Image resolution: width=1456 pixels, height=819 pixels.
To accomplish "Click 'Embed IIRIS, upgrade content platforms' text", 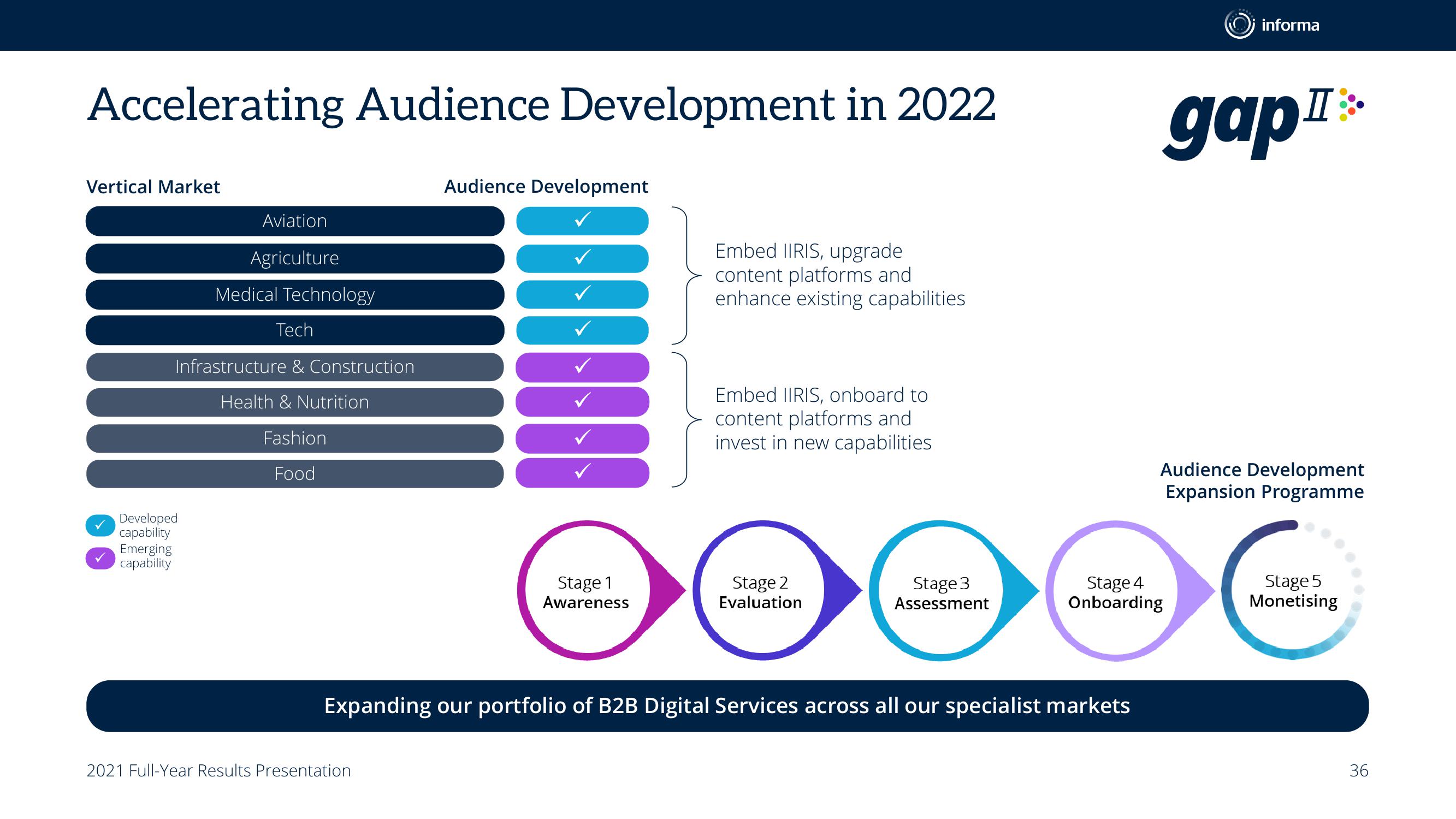I will click(x=840, y=275).
